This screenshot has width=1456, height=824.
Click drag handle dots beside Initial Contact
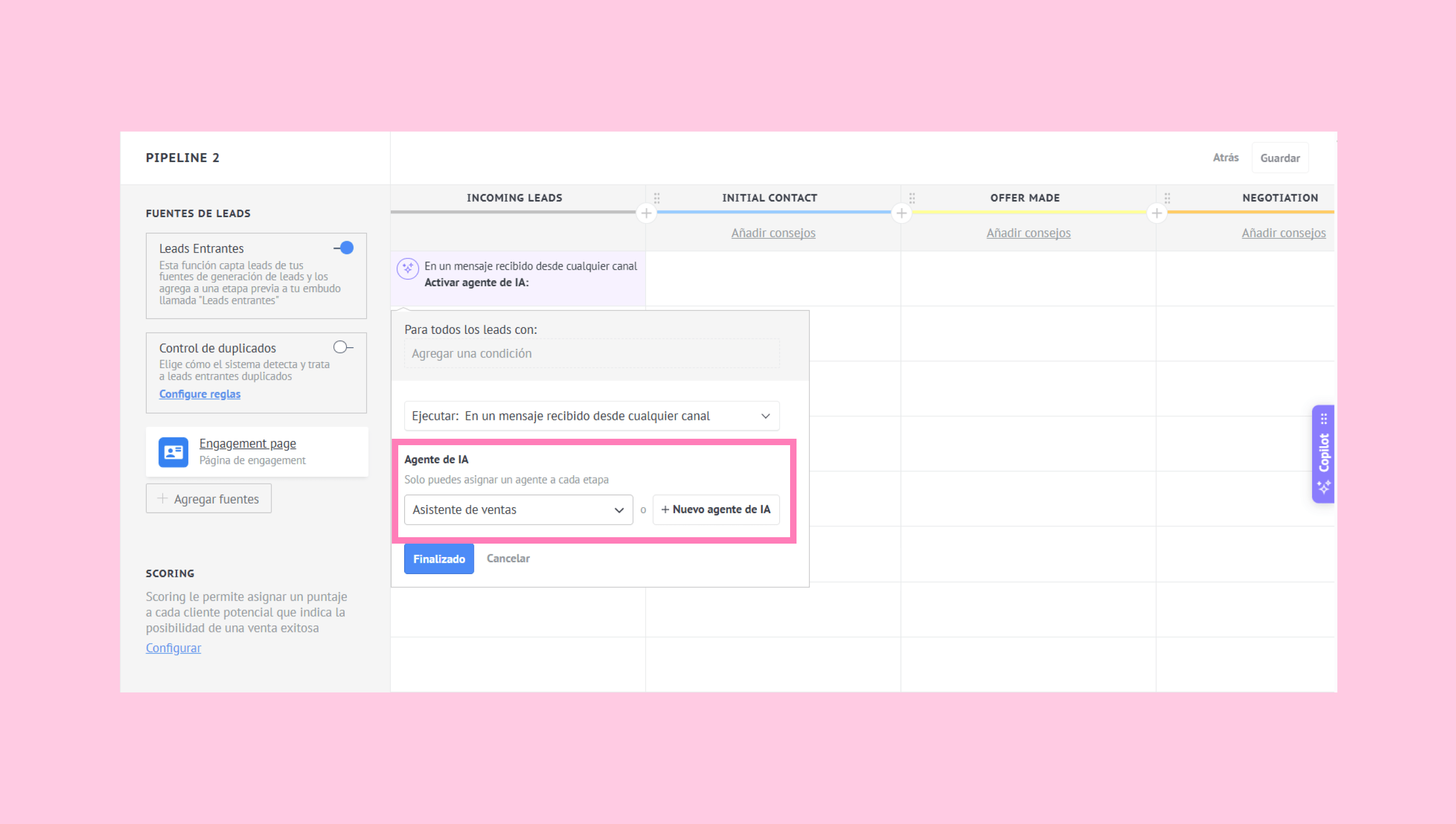pyautogui.click(x=657, y=198)
